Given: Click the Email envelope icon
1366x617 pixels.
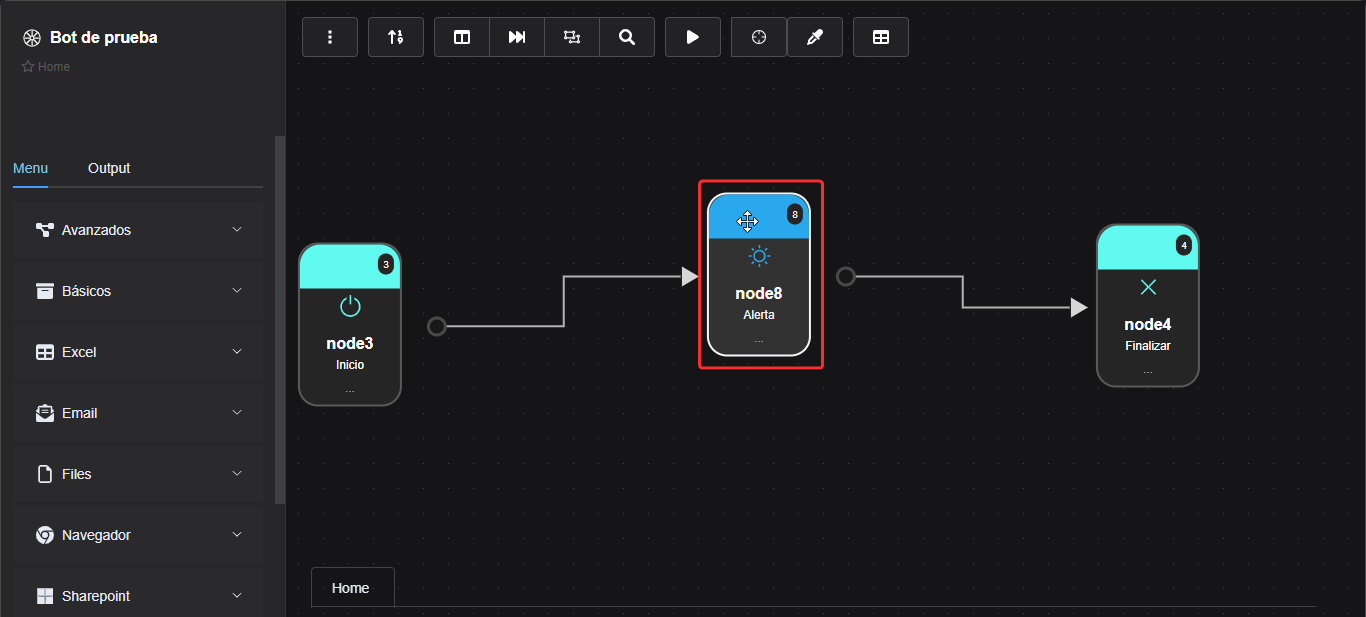Looking at the screenshot, I should [45, 413].
